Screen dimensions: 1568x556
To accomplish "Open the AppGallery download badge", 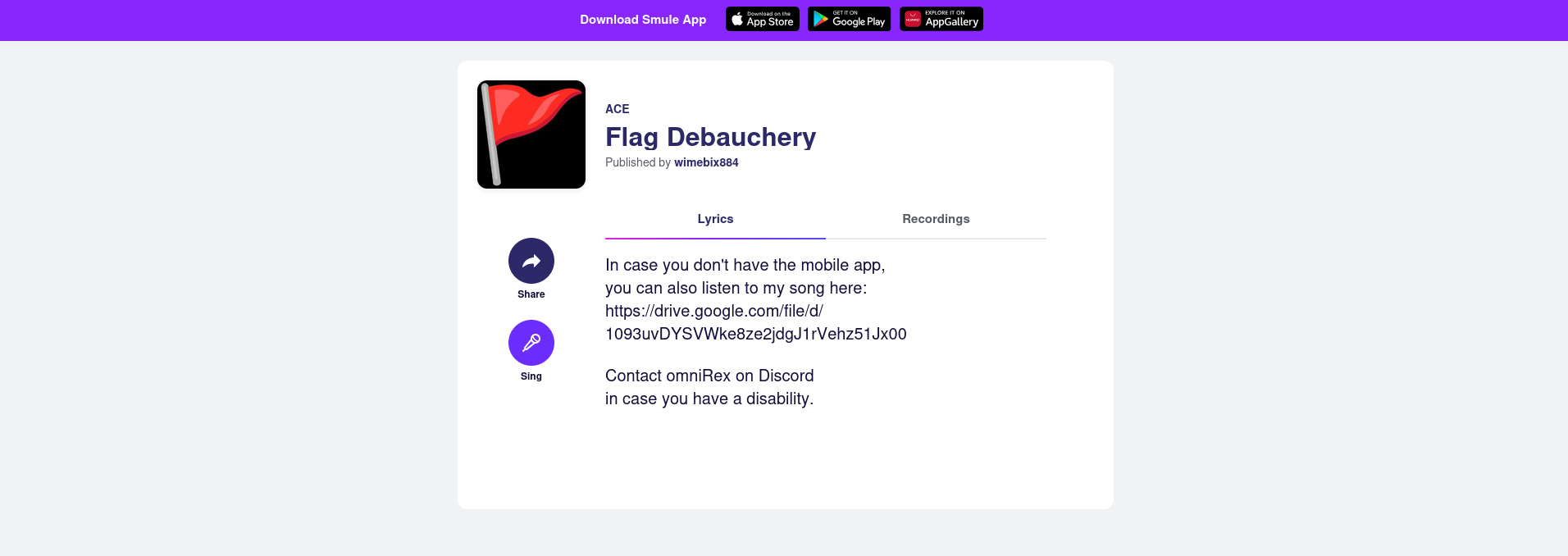I will coord(941,19).
